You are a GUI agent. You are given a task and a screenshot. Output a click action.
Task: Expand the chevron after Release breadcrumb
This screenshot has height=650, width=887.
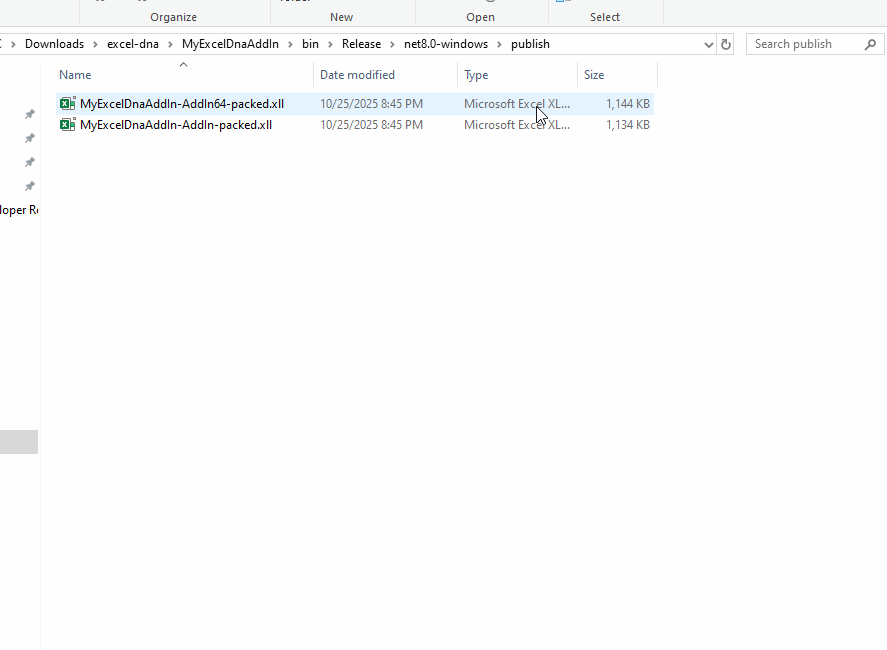392,44
